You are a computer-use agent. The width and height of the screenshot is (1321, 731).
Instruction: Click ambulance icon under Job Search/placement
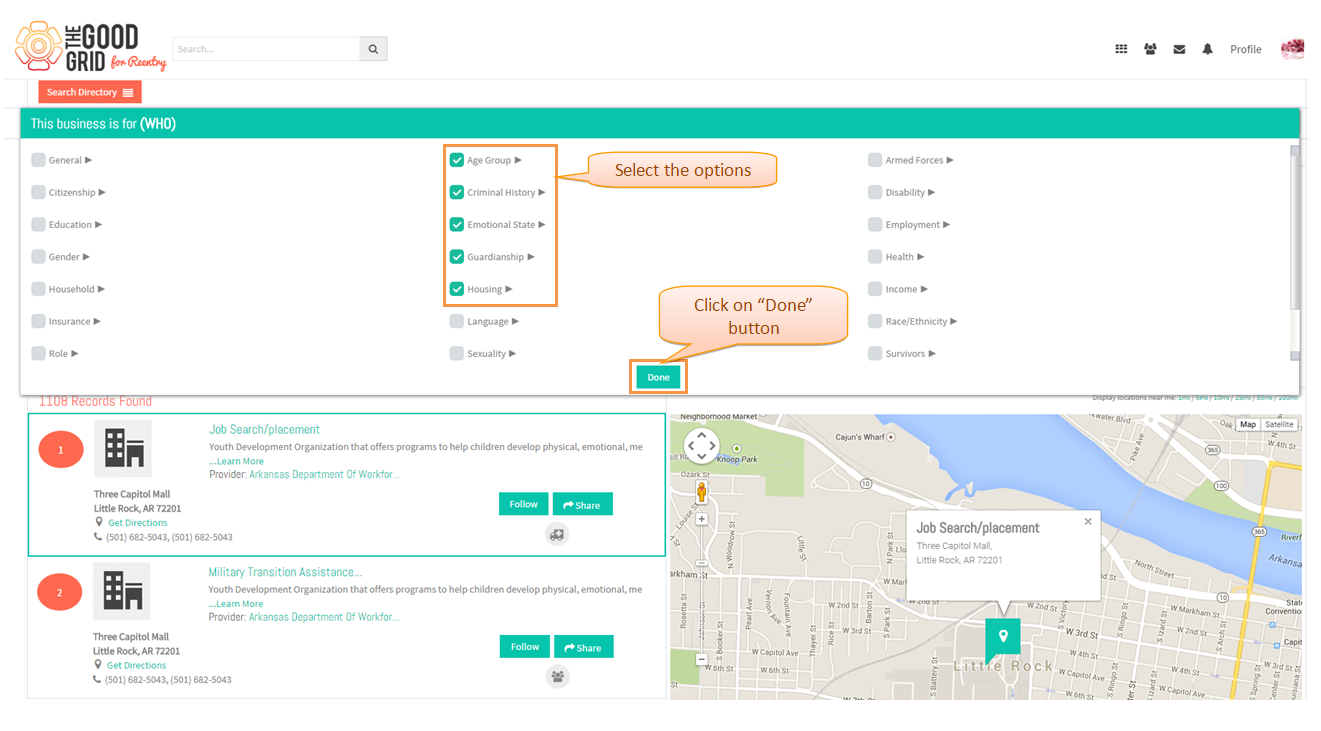pos(557,534)
